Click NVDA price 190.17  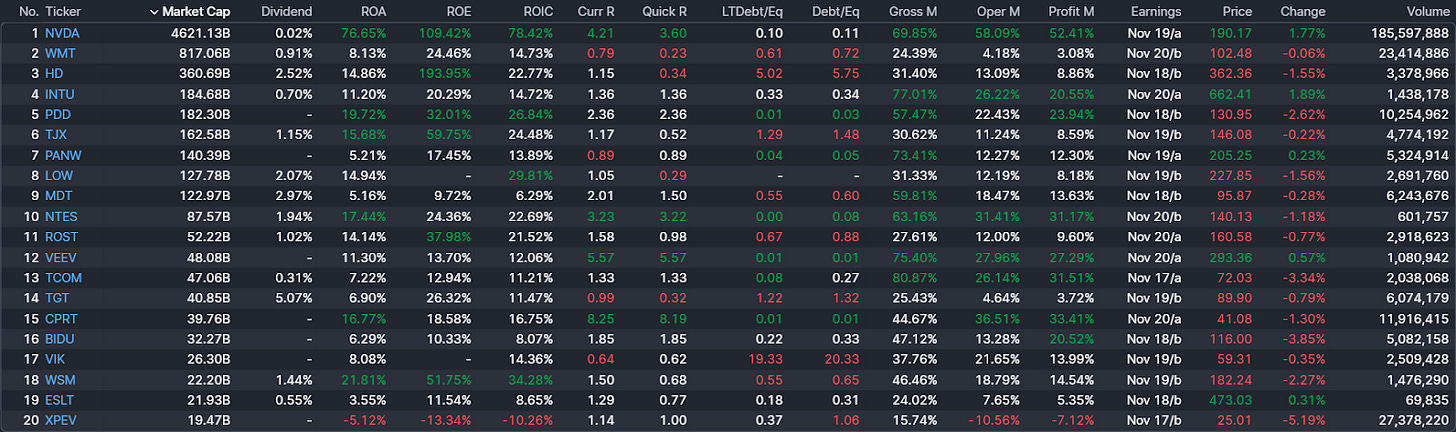(x=1231, y=32)
